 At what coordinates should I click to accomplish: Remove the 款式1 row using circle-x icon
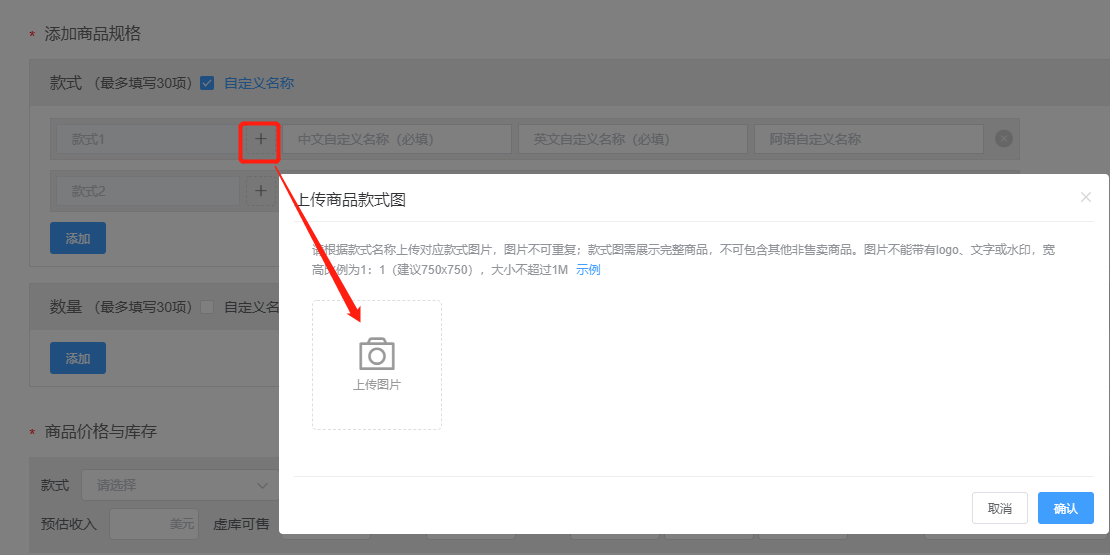click(1004, 139)
